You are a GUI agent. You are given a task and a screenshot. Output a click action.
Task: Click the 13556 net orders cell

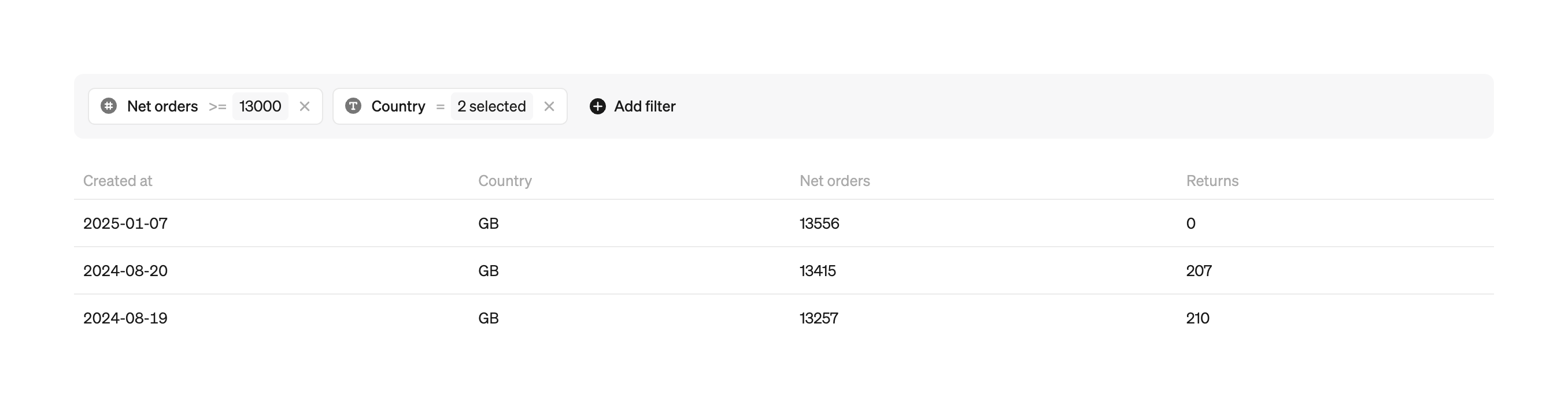(x=819, y=224)
